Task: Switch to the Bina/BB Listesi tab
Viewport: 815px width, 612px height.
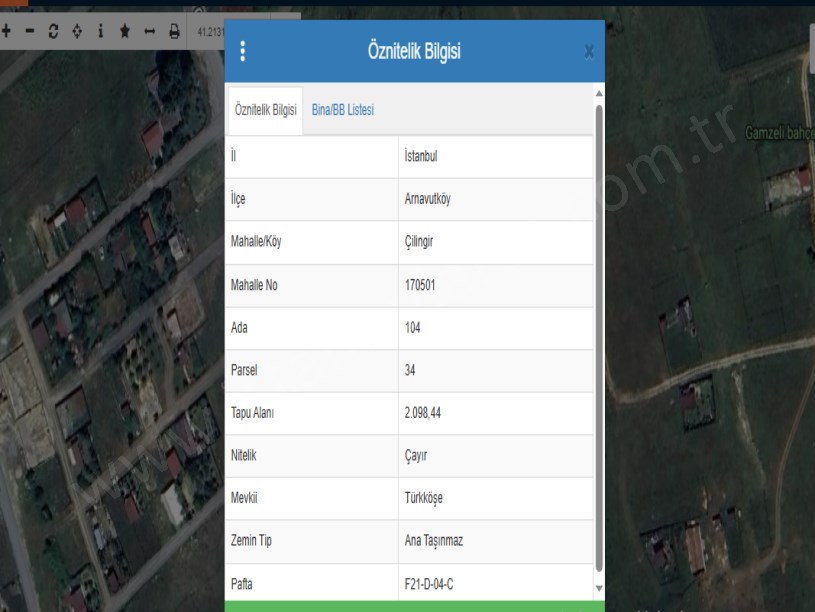Action: (342, 110)
